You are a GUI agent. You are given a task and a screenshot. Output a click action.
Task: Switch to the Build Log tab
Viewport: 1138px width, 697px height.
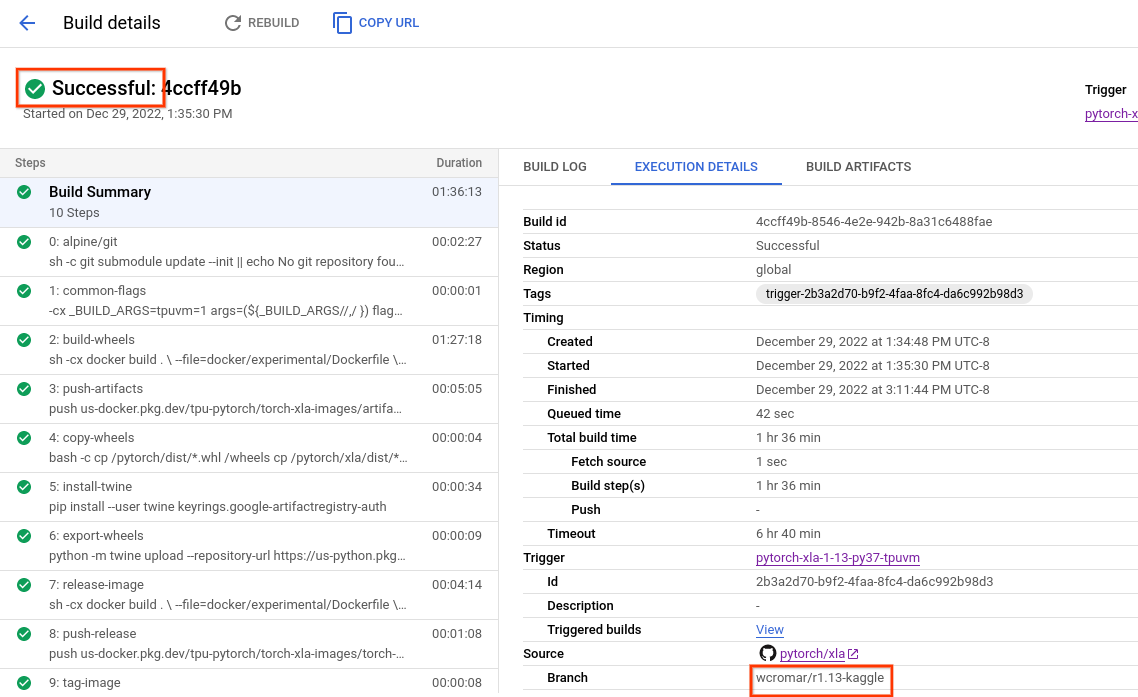554,167
